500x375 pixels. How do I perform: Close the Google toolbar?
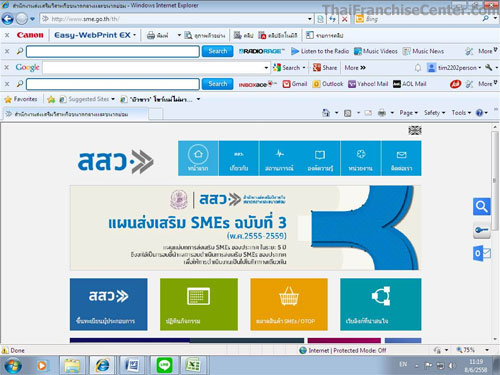coord(7,68)
